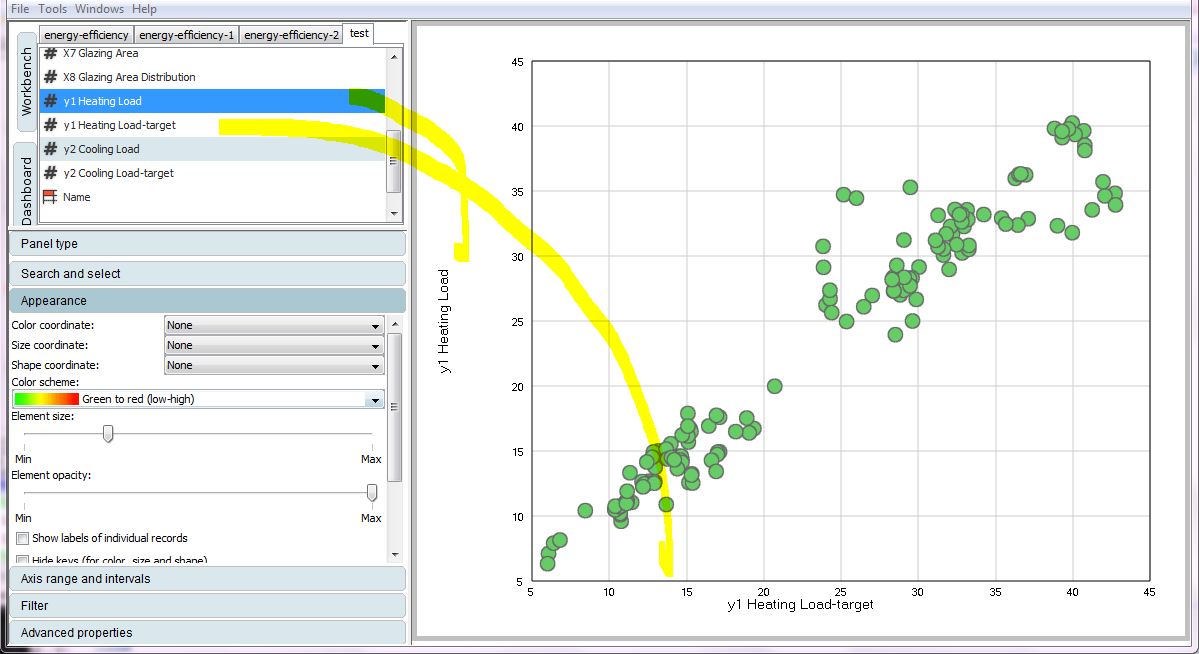1199x654 pixels.
Task: Click the variable list scroll-down arrow
Action: coord(394,212)
